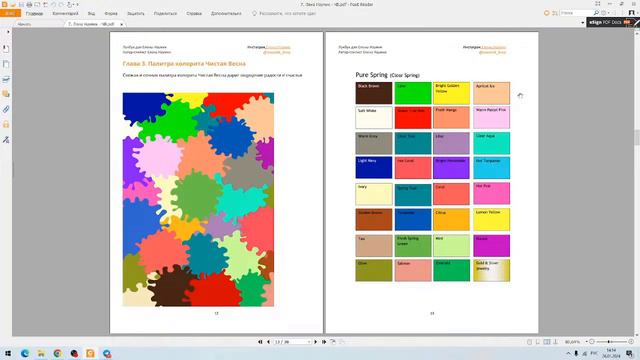Screen dimensions: 640x360
Task: Open the Комментарий ribbon tab
Action: [65, 13]
